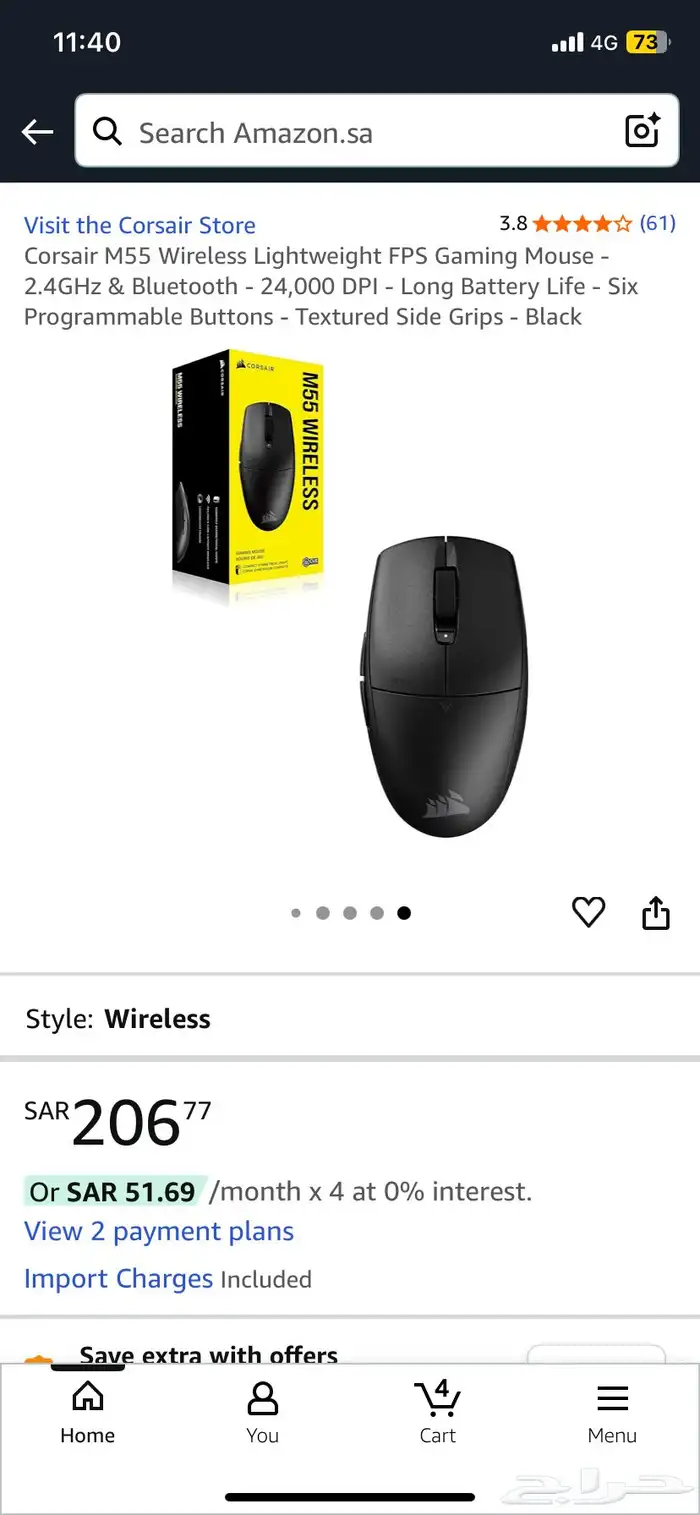Select the first image carousel dot
Viewport: 700px width, 1515px height.
point(296,913)
